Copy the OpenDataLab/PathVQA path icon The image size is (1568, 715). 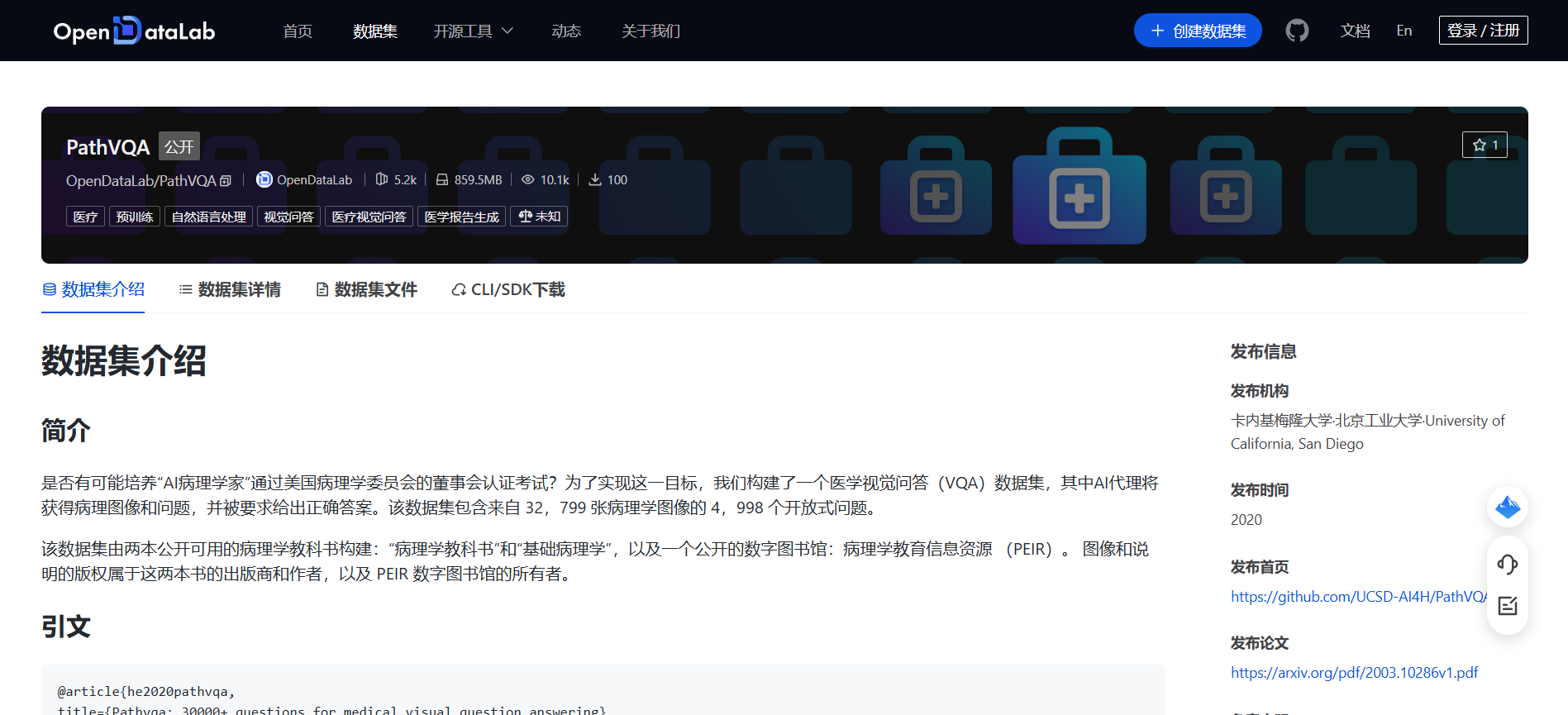pos(226,181)
